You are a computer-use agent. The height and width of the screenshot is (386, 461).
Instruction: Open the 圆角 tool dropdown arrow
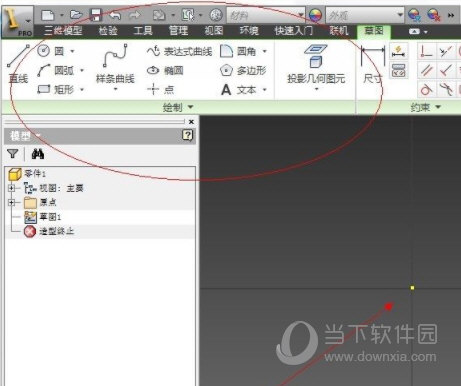click(264, 51)
